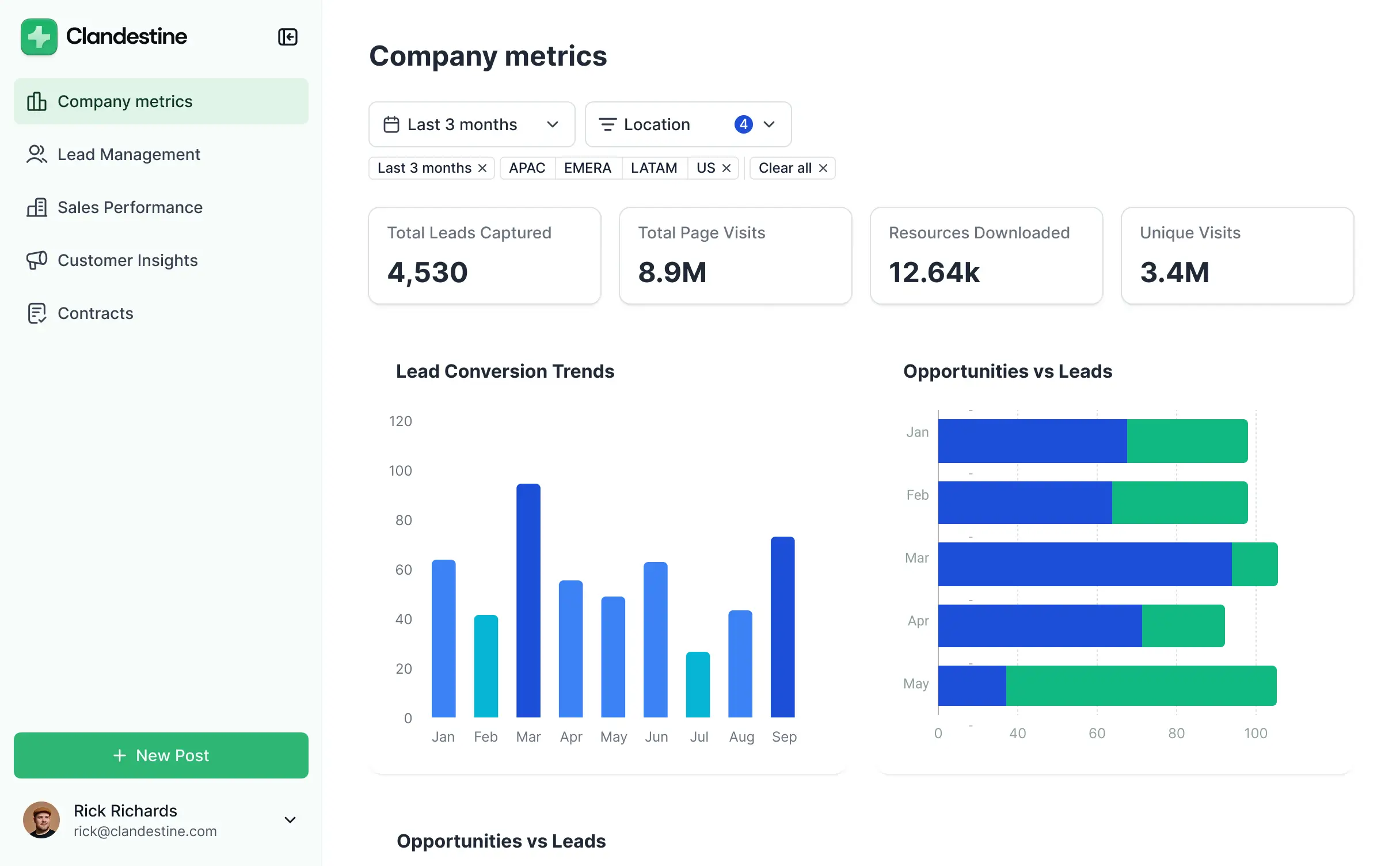The height and width of the screenshot is (866, 1400).
Task: Expand the Rick Richards account menu
Action: [x=290, y=819]
